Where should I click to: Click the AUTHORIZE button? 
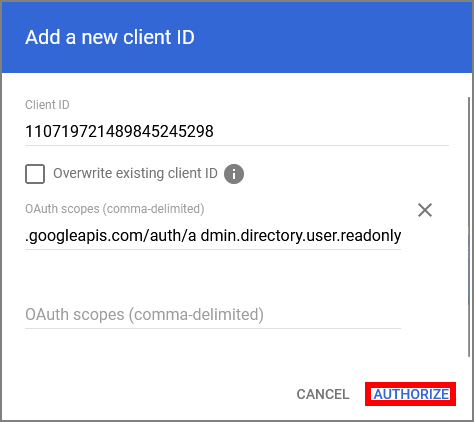411,394
